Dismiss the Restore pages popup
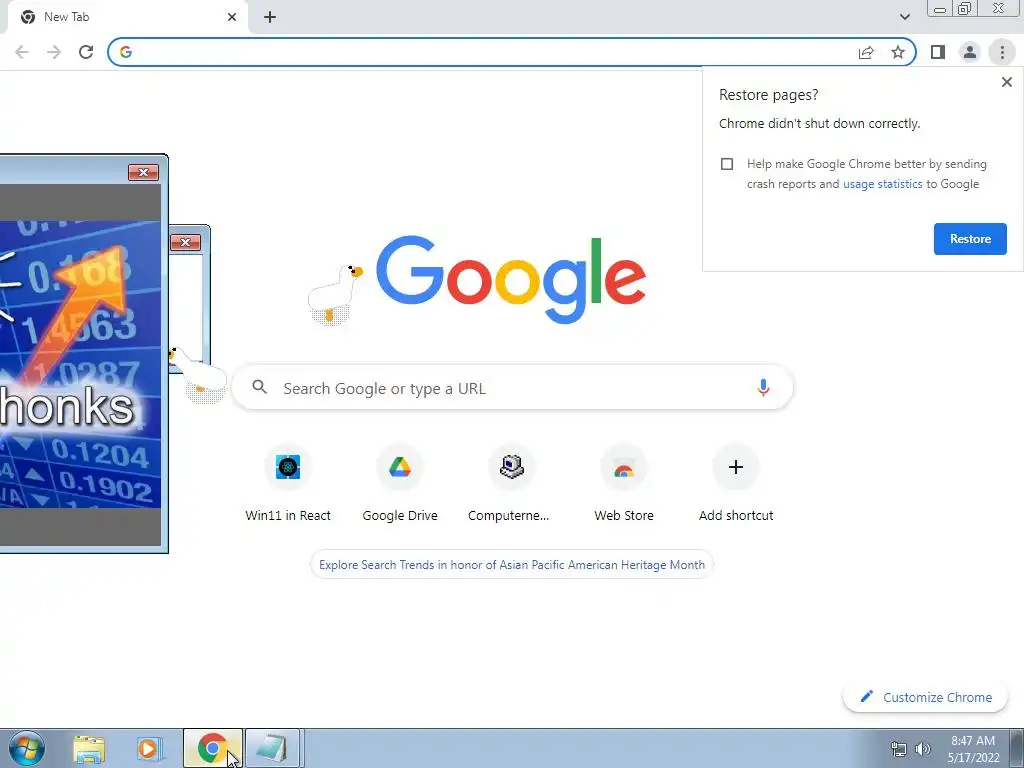Screen dimensions: 1024x768 click(1006, 82)
